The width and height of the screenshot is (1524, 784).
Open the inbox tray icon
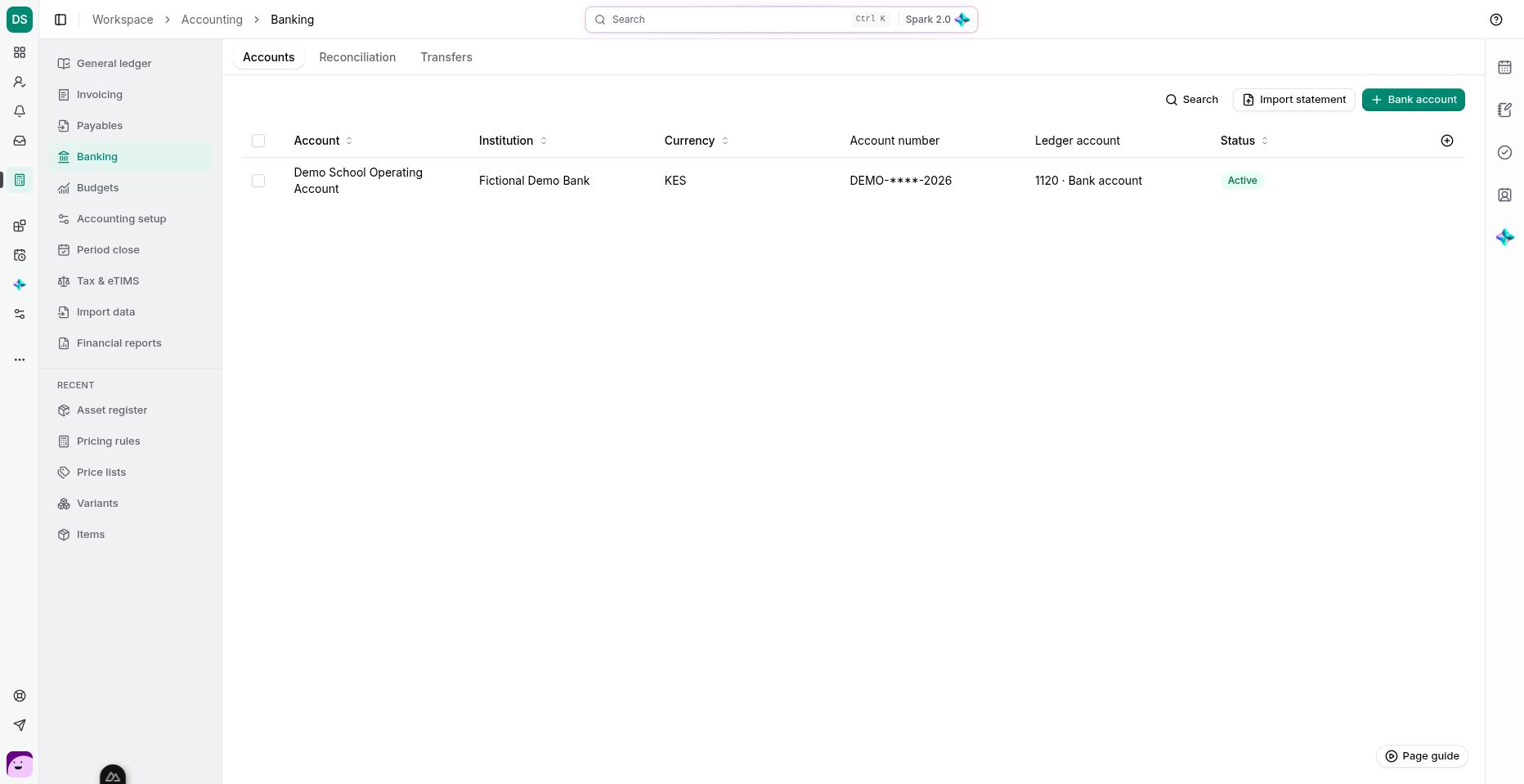coord(20,141)
